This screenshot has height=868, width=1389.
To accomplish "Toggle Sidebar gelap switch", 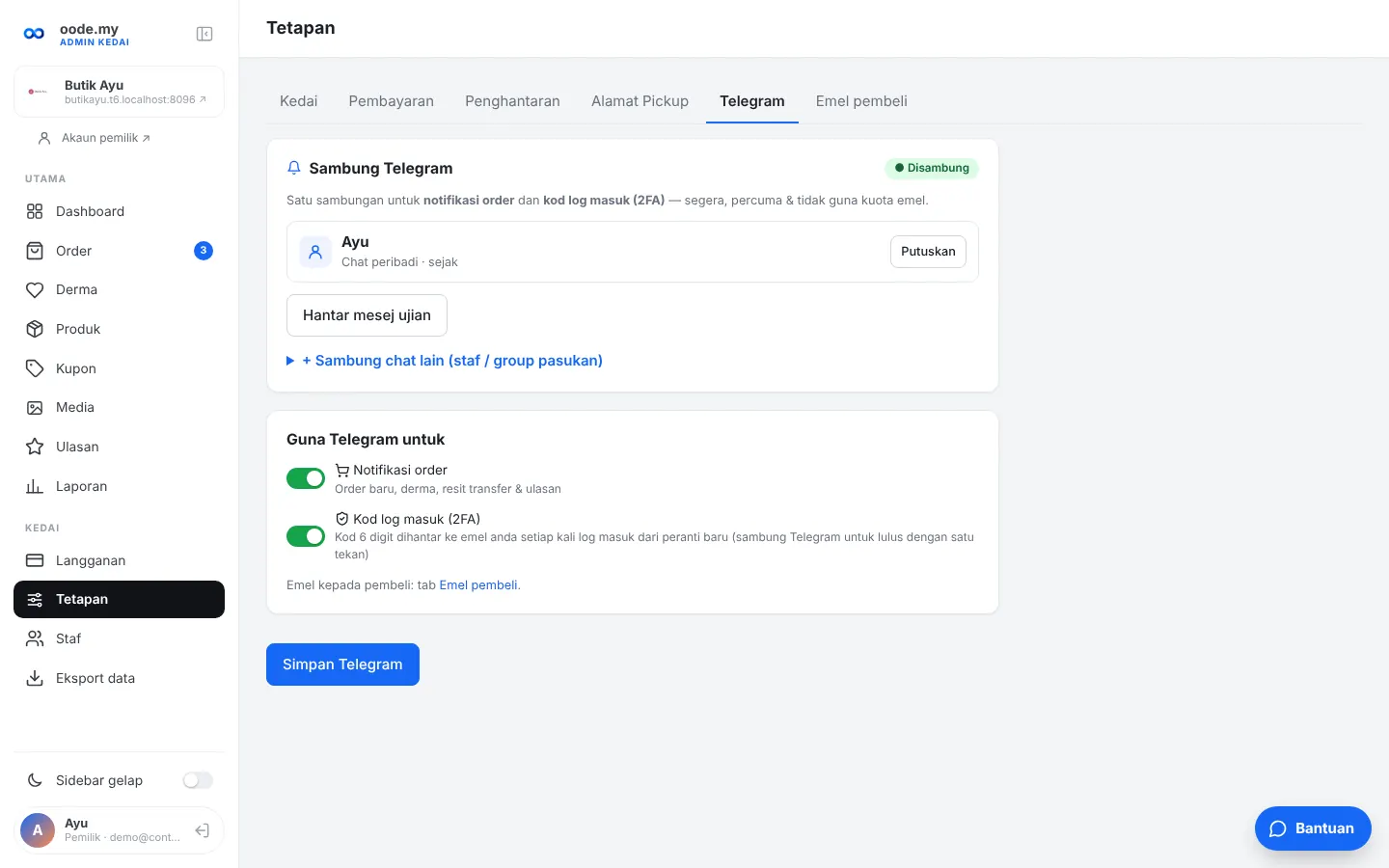I will coord(198,780).
